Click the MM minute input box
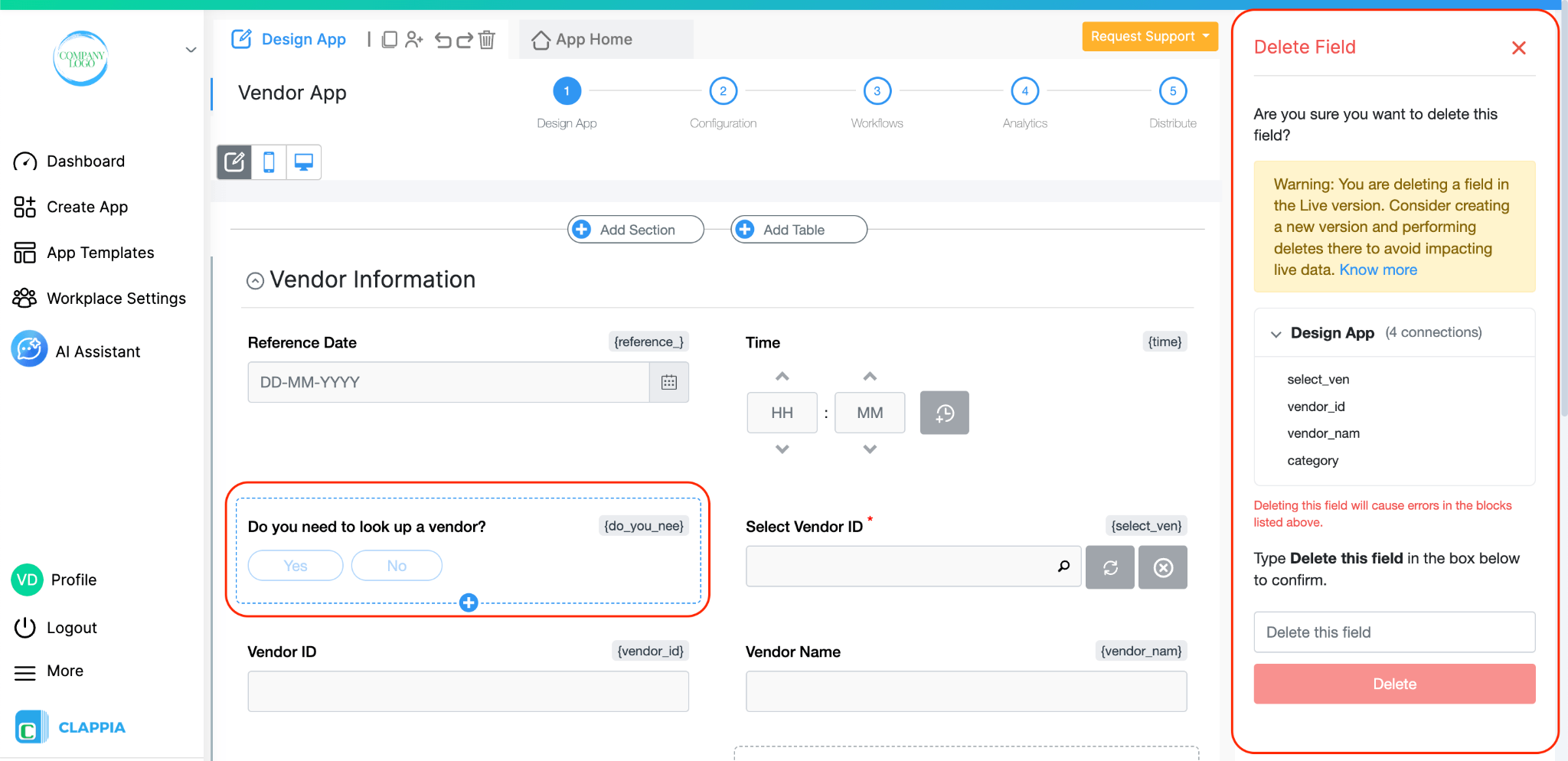The width and height of the screenshot is (1568, 761). [870, 413]
